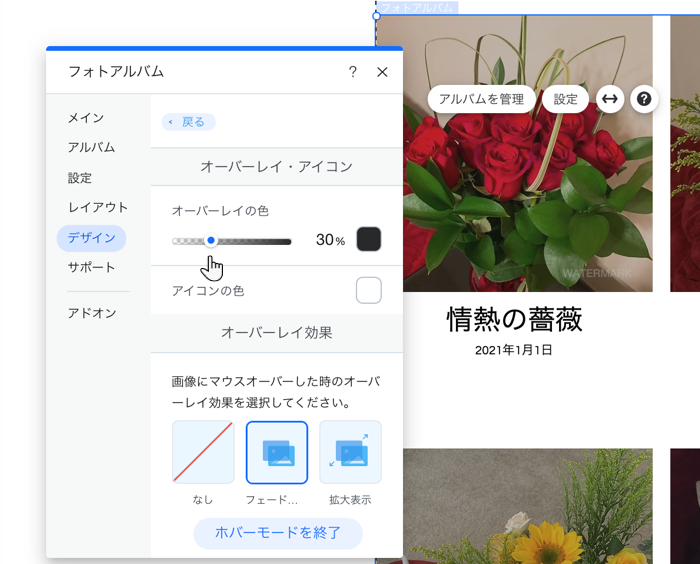Go back with the 戻る button
This screenshot has width=700, height=564.
click(188, 122)
